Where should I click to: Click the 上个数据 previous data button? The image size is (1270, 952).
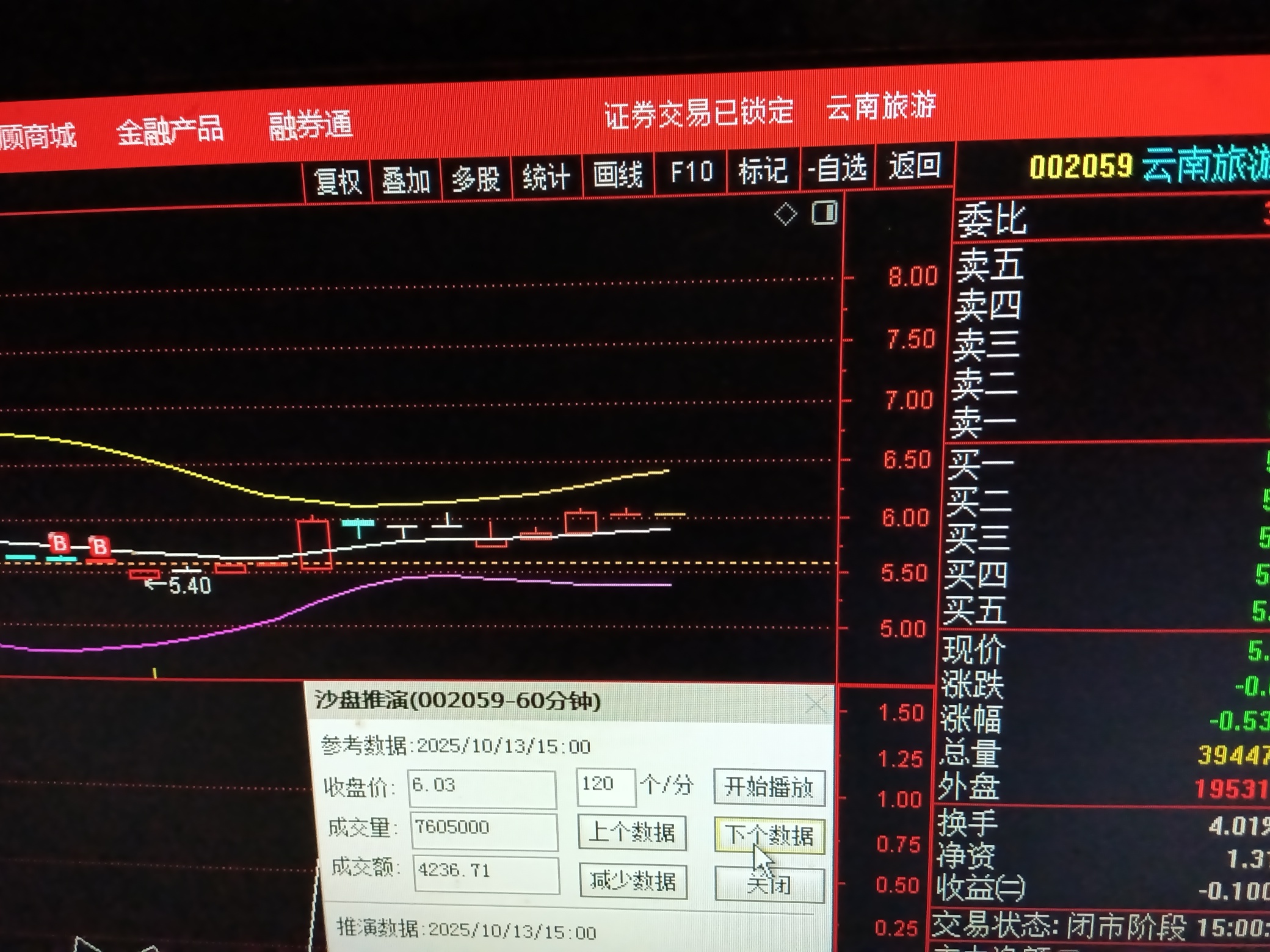pyautogui.click(x=632, y=832)
